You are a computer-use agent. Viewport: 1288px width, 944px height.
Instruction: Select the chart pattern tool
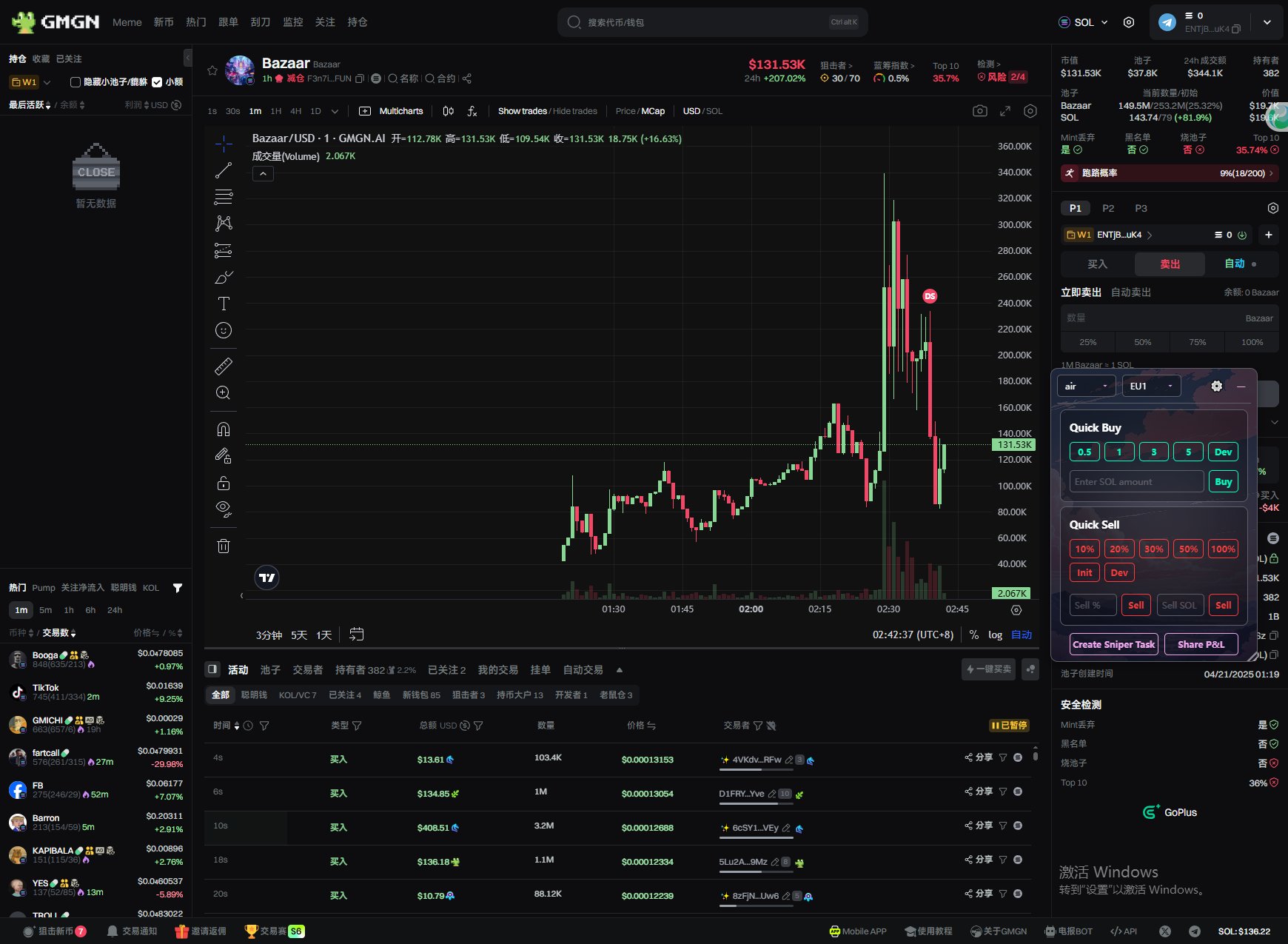click(x=224, y=223)
